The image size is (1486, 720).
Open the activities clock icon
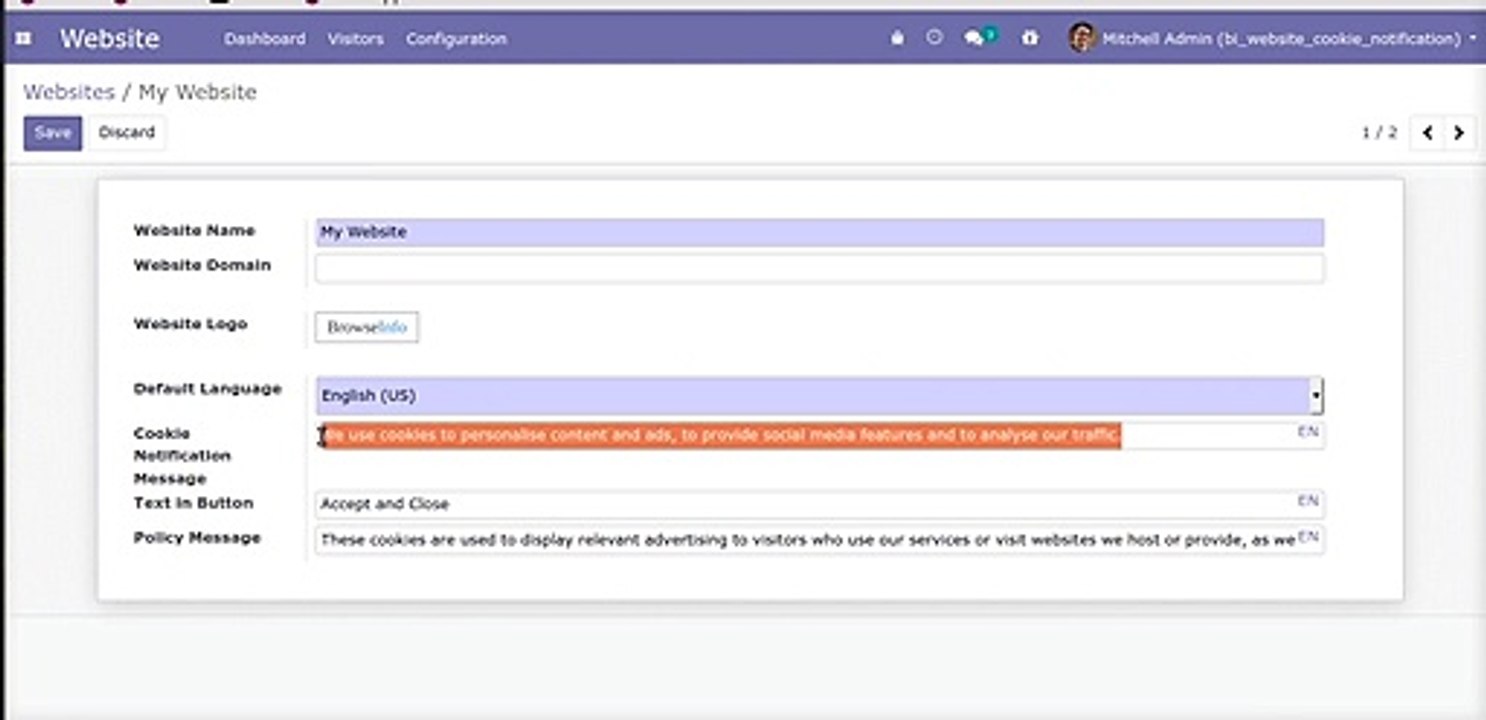point(934,38)
